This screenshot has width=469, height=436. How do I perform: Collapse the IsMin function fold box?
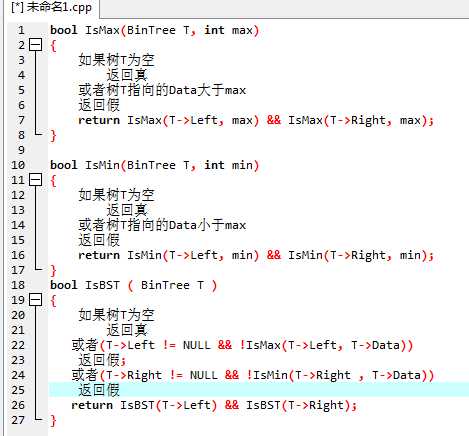pyautogui.click(x=35, y=180)
